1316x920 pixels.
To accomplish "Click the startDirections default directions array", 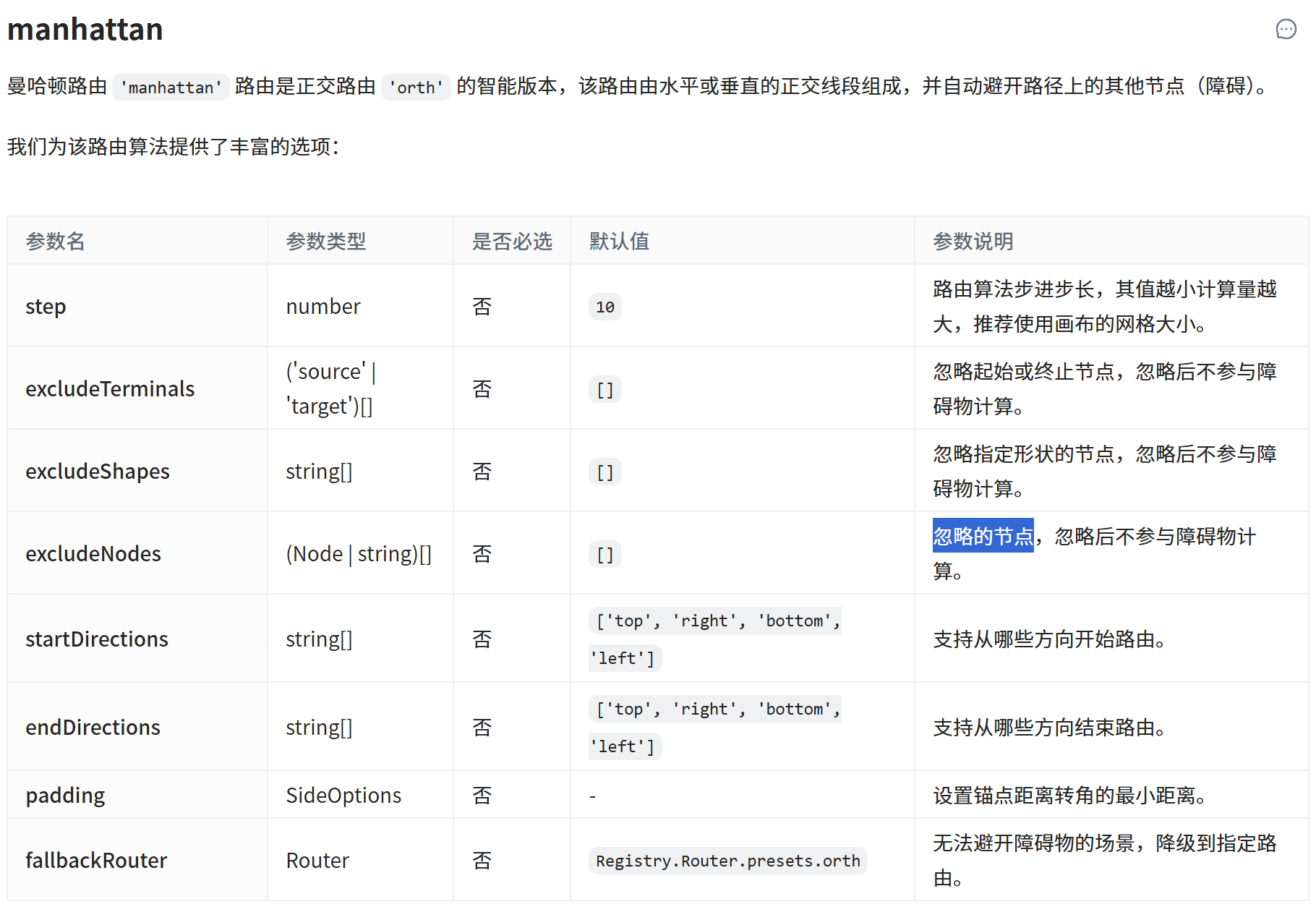I will click(715, 639).
